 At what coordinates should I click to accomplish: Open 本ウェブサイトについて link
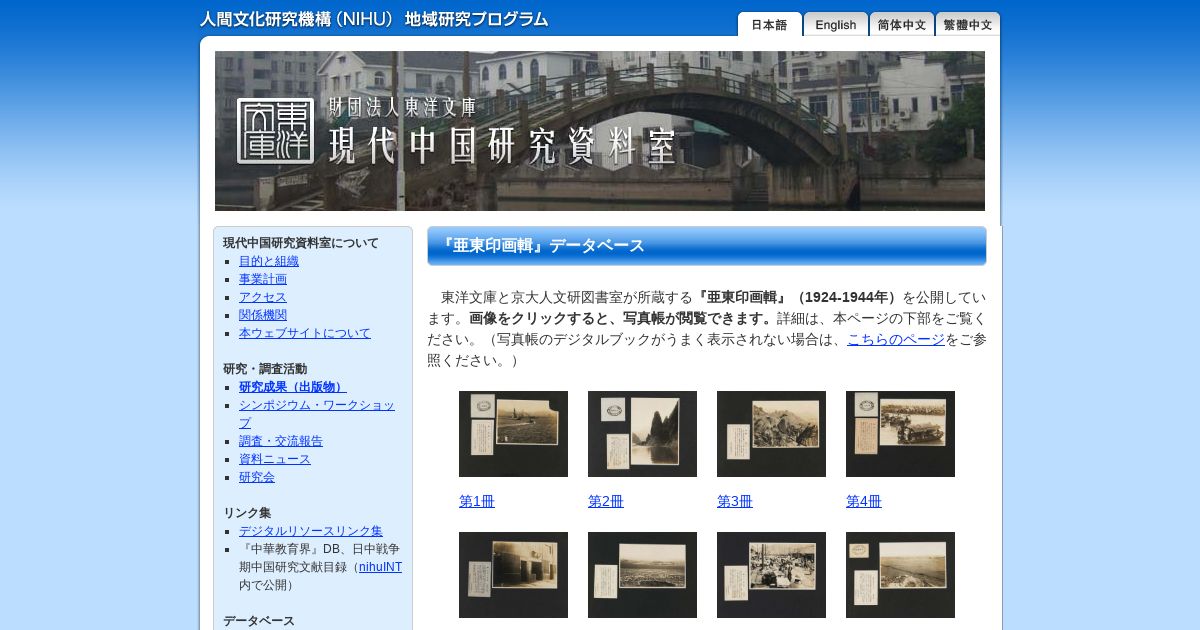point(305,333)
